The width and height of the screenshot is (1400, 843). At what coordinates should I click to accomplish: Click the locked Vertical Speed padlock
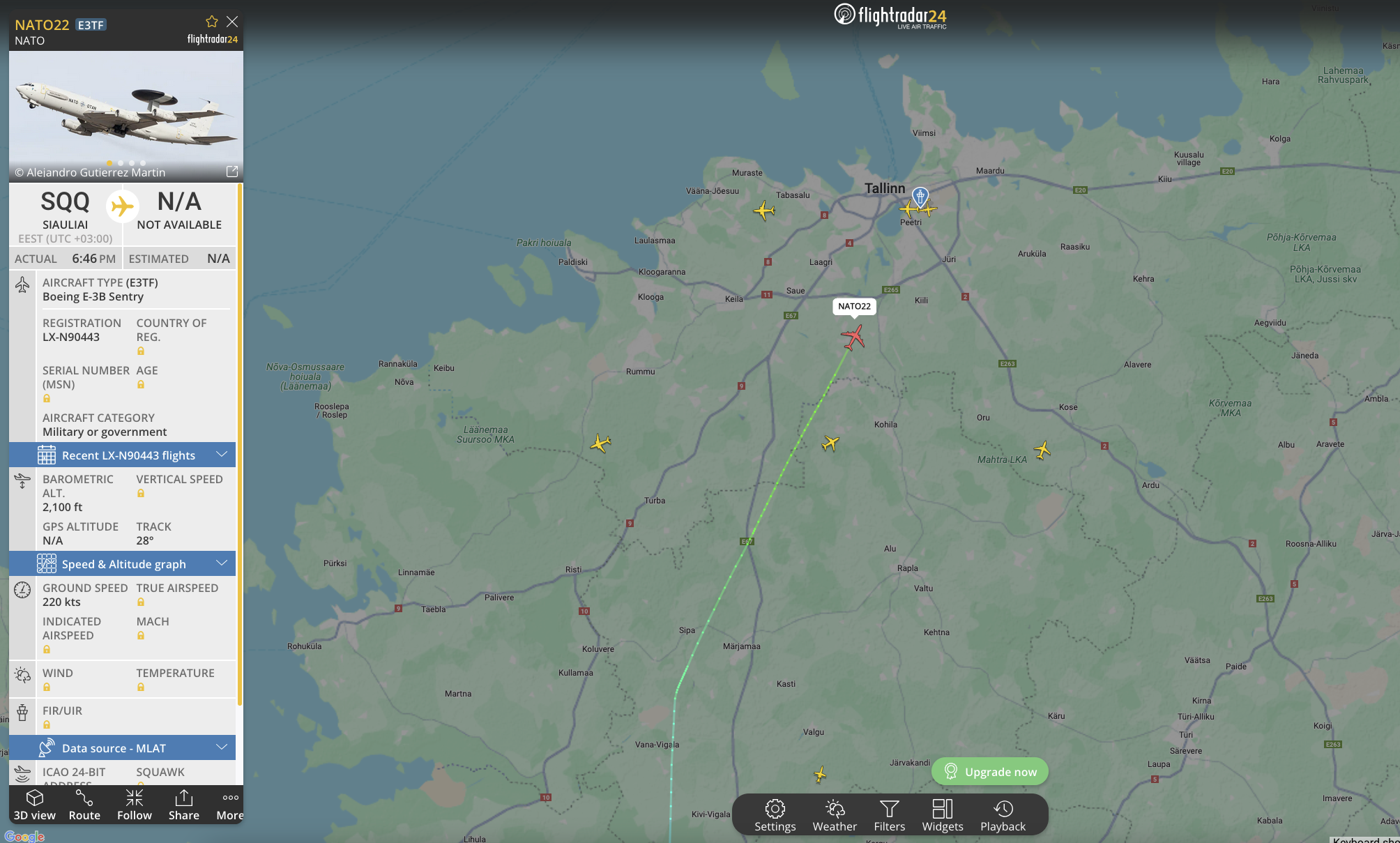pos(141,494)
